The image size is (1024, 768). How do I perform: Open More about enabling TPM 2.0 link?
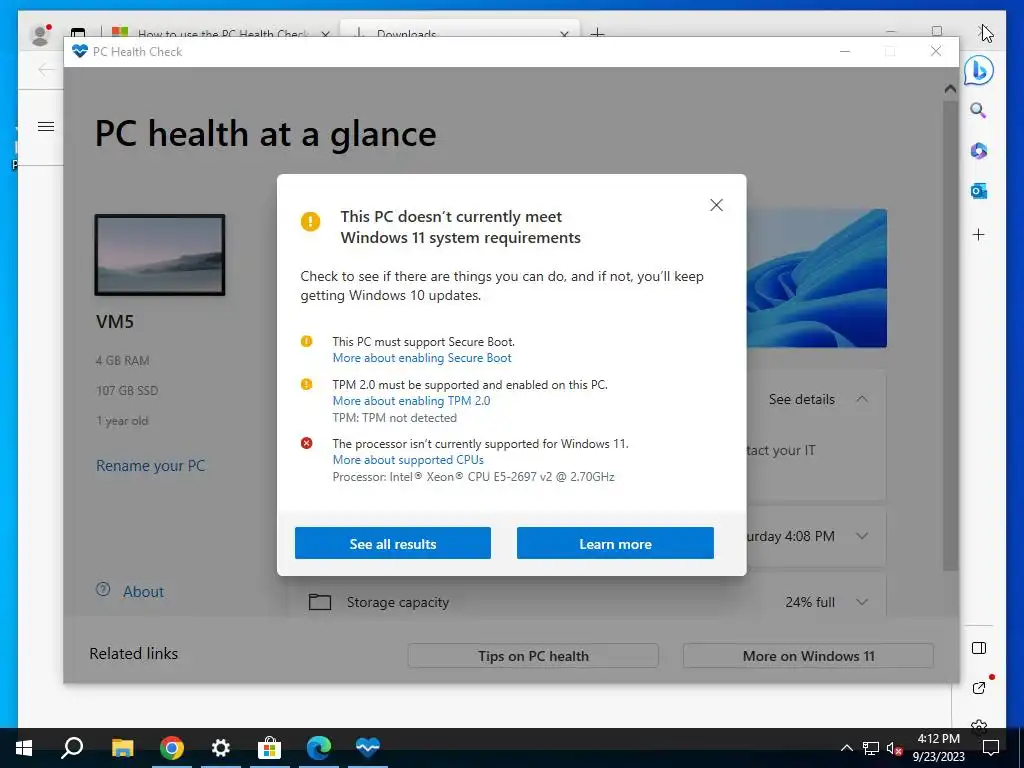coord(411,401)
